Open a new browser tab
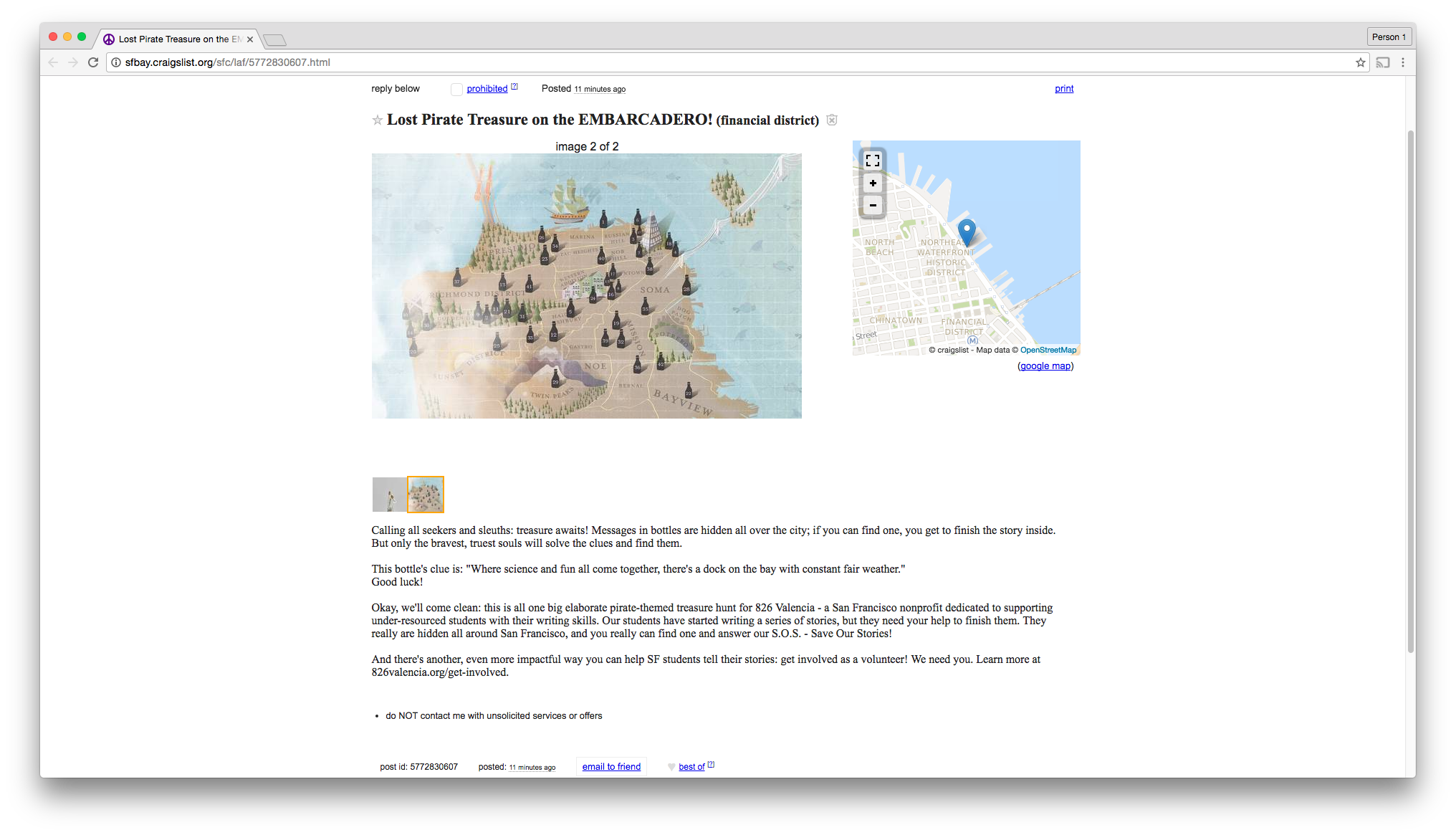The height and width of the screenshot is (835, 1456). pos(274,40)
